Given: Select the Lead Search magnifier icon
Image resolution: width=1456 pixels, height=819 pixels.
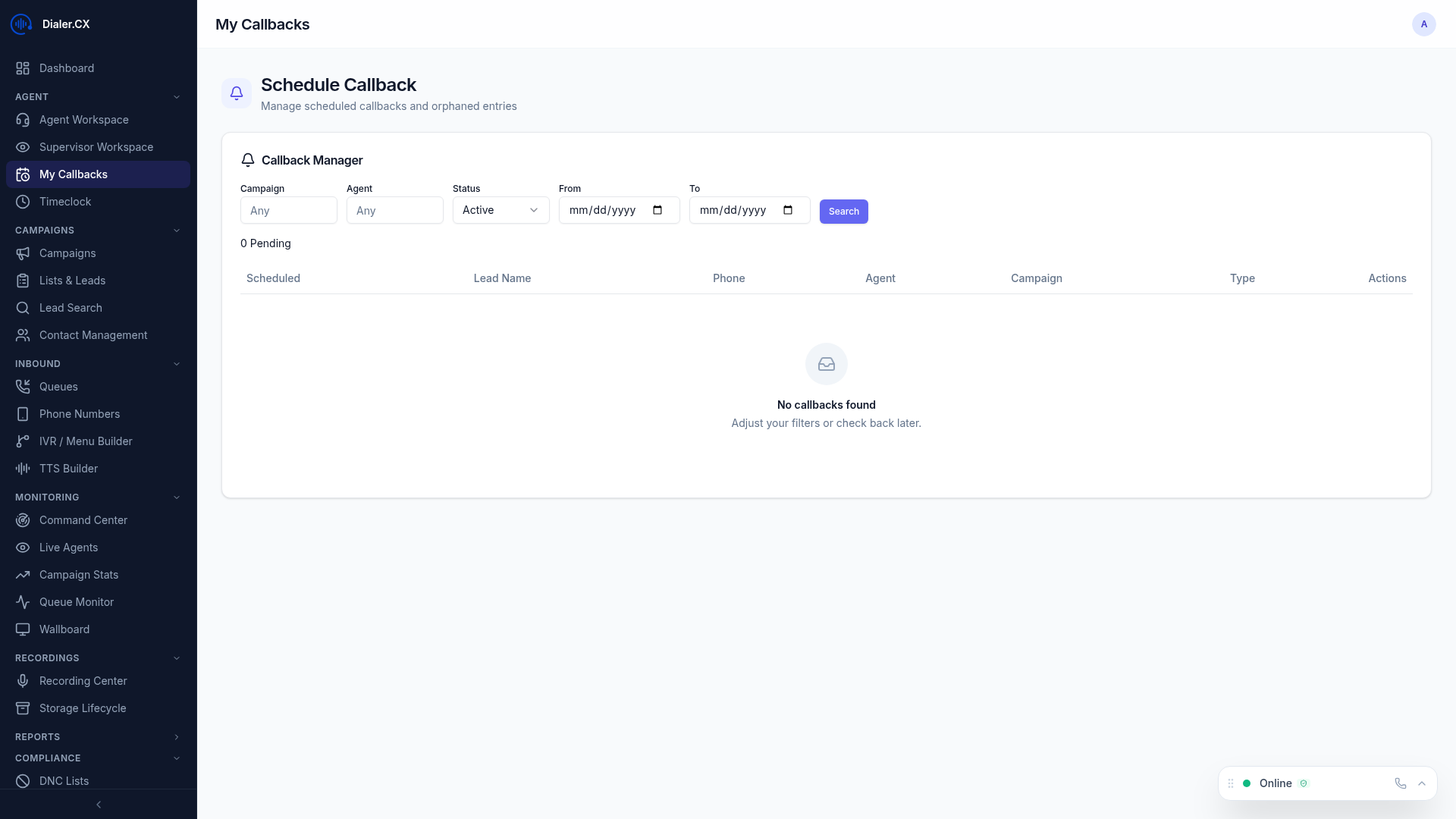Looking at the screenshot, I should 23,308.
